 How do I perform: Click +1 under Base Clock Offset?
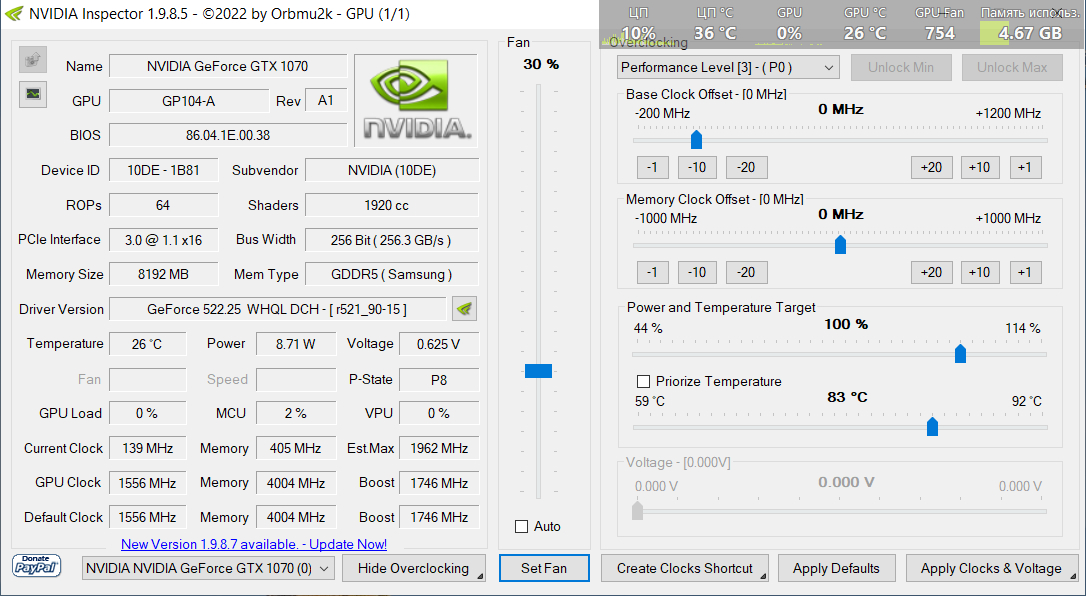[1025, 168]
